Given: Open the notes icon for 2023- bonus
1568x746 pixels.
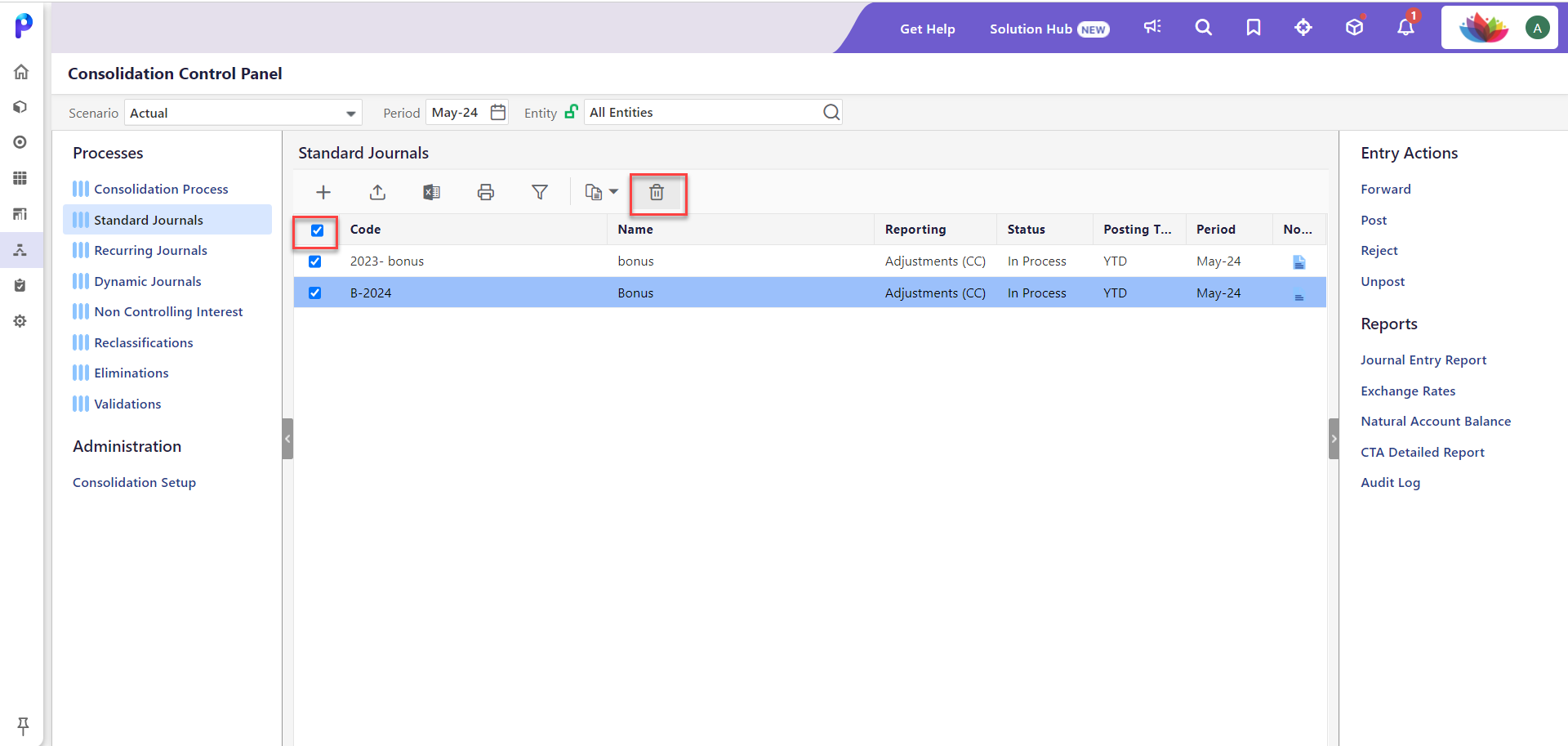Looking at the screenshot, I should 1299,262.
